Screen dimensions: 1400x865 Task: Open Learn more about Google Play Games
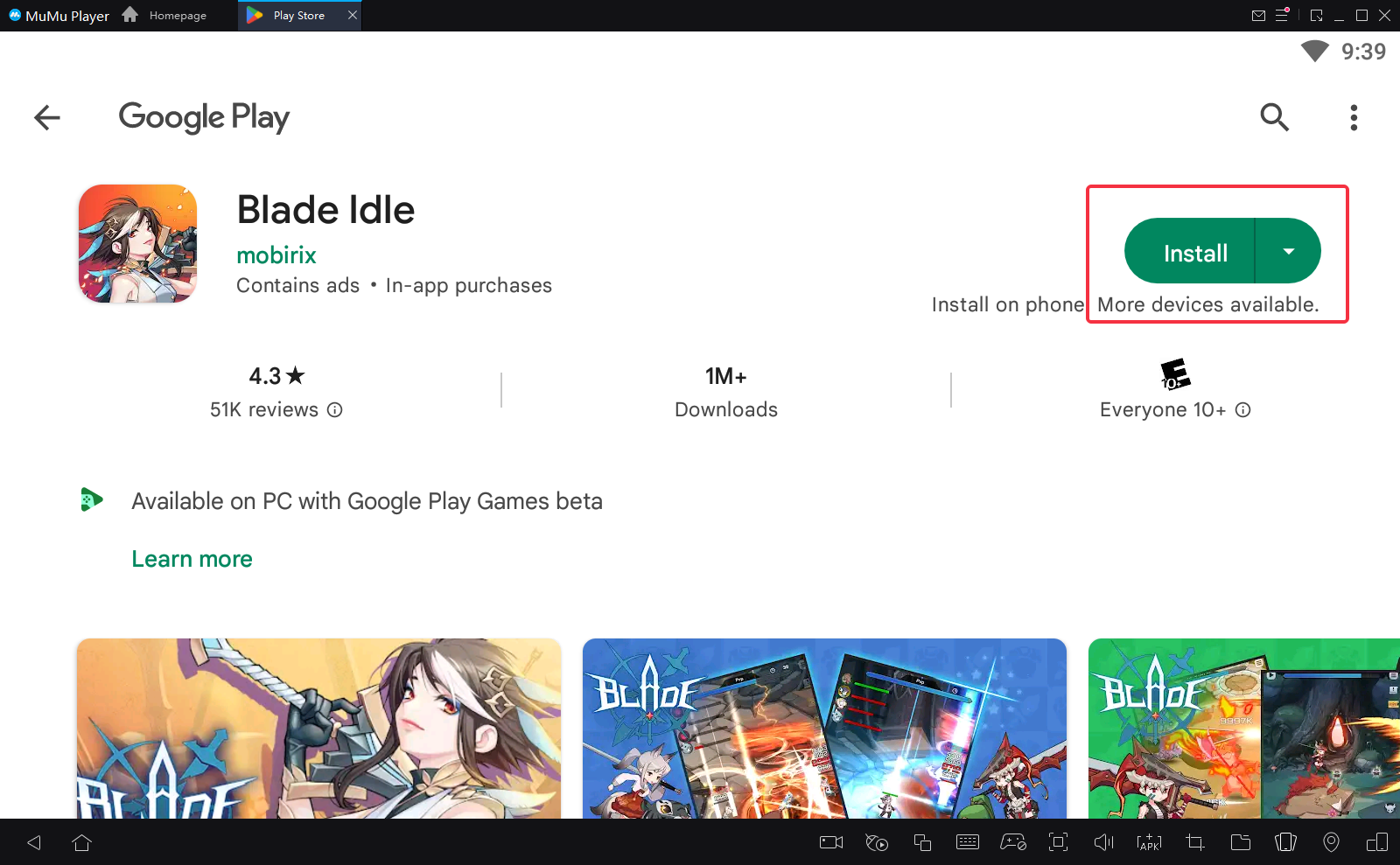tap(192, 559)
